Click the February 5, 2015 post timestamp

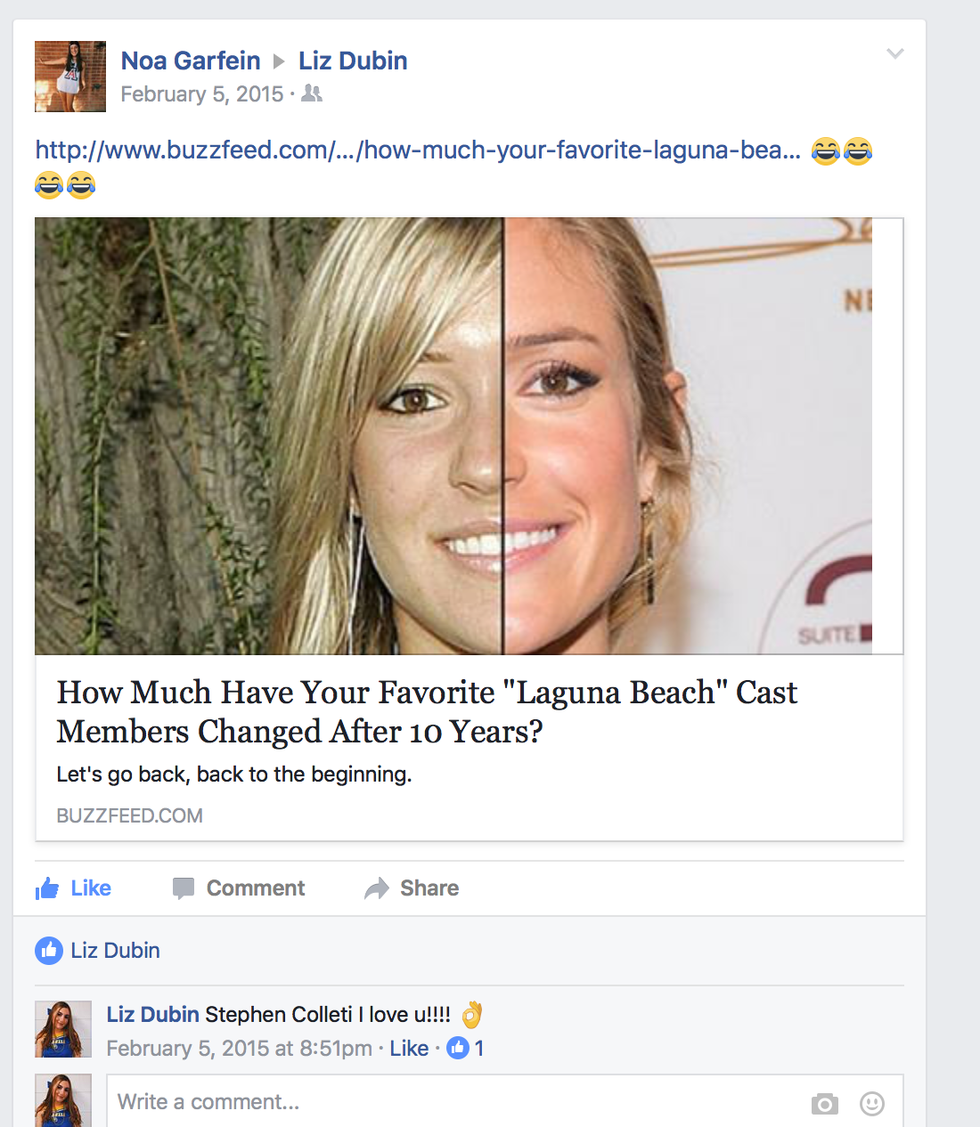coord(202,94)
